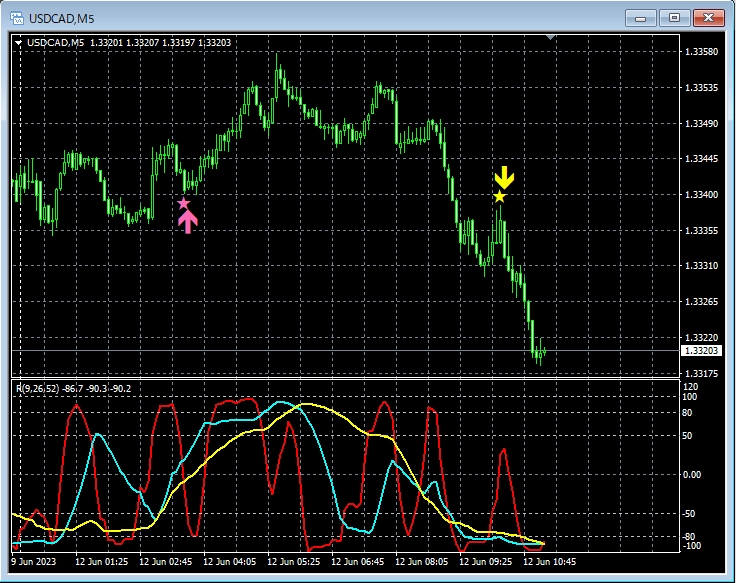Click the current price label 1.33203

(x=701, y=351)
